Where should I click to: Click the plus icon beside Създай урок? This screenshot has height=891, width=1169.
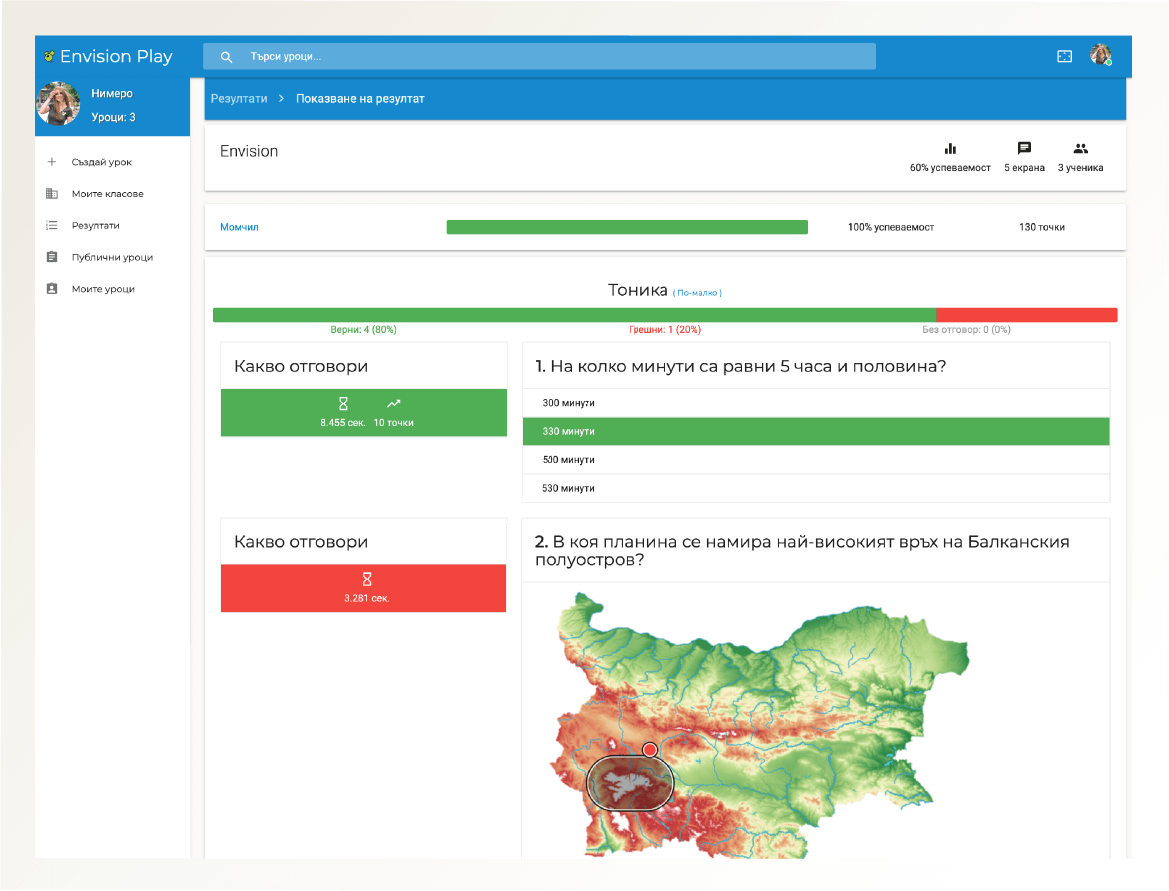[52, 162]
